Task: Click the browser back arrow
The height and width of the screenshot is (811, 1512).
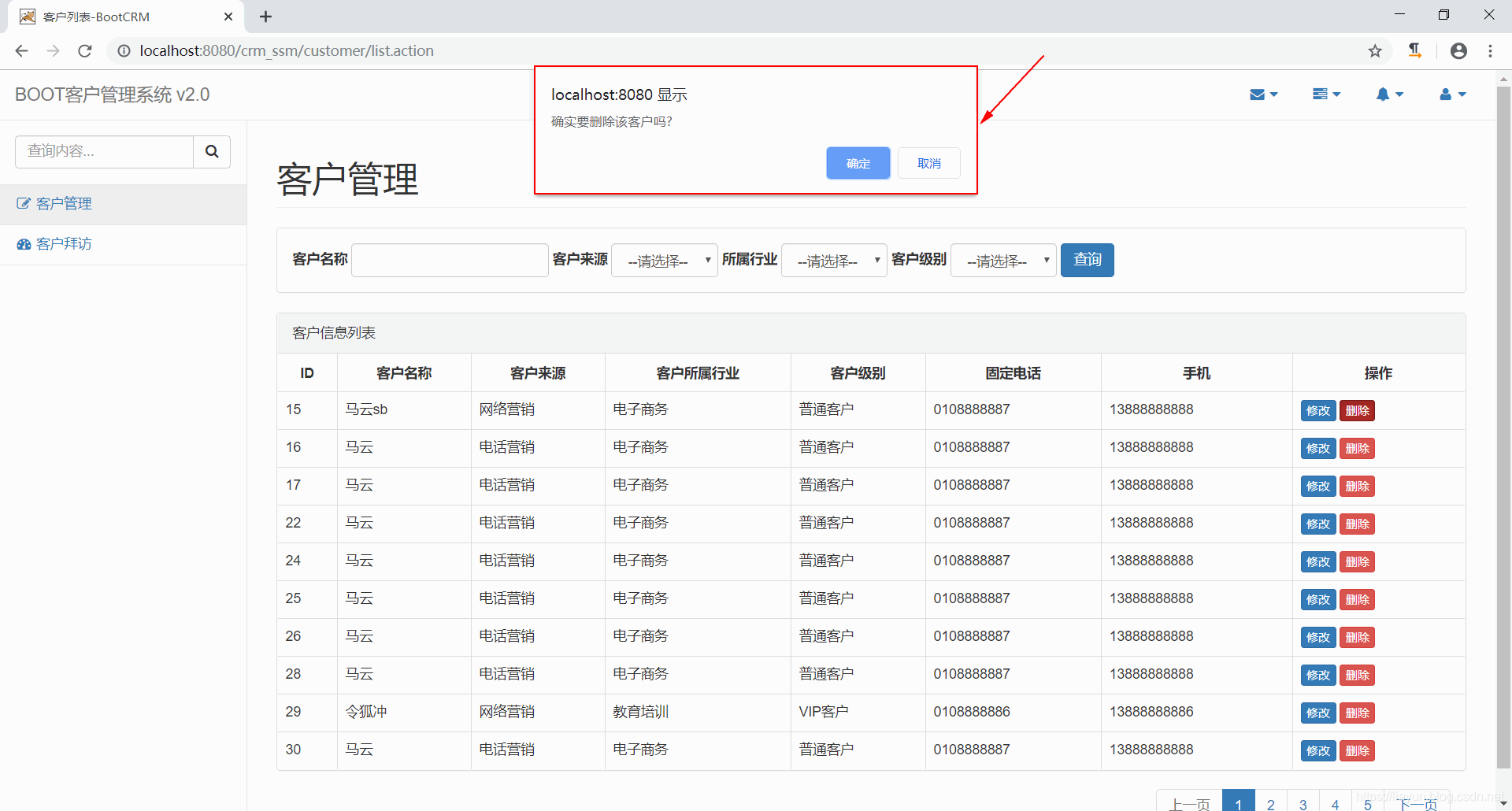Action: click(21, 51)
